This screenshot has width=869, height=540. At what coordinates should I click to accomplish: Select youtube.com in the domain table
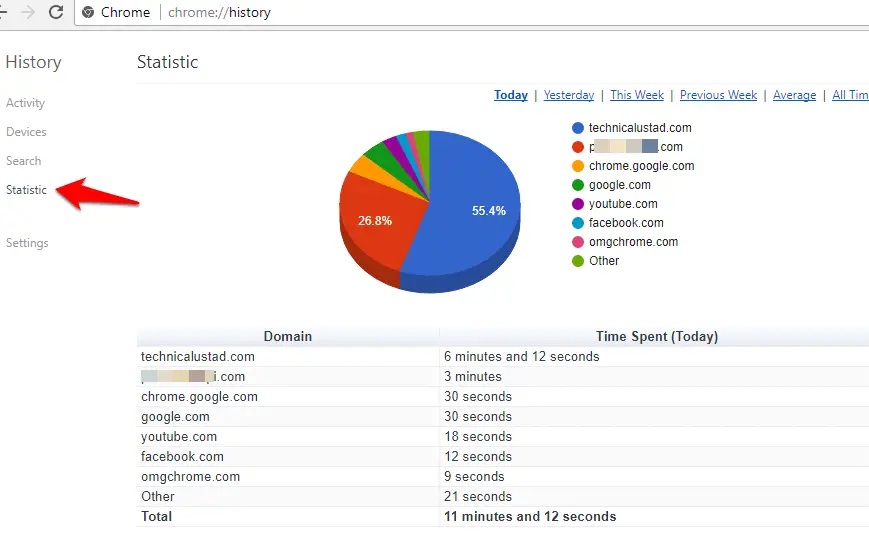178,437
